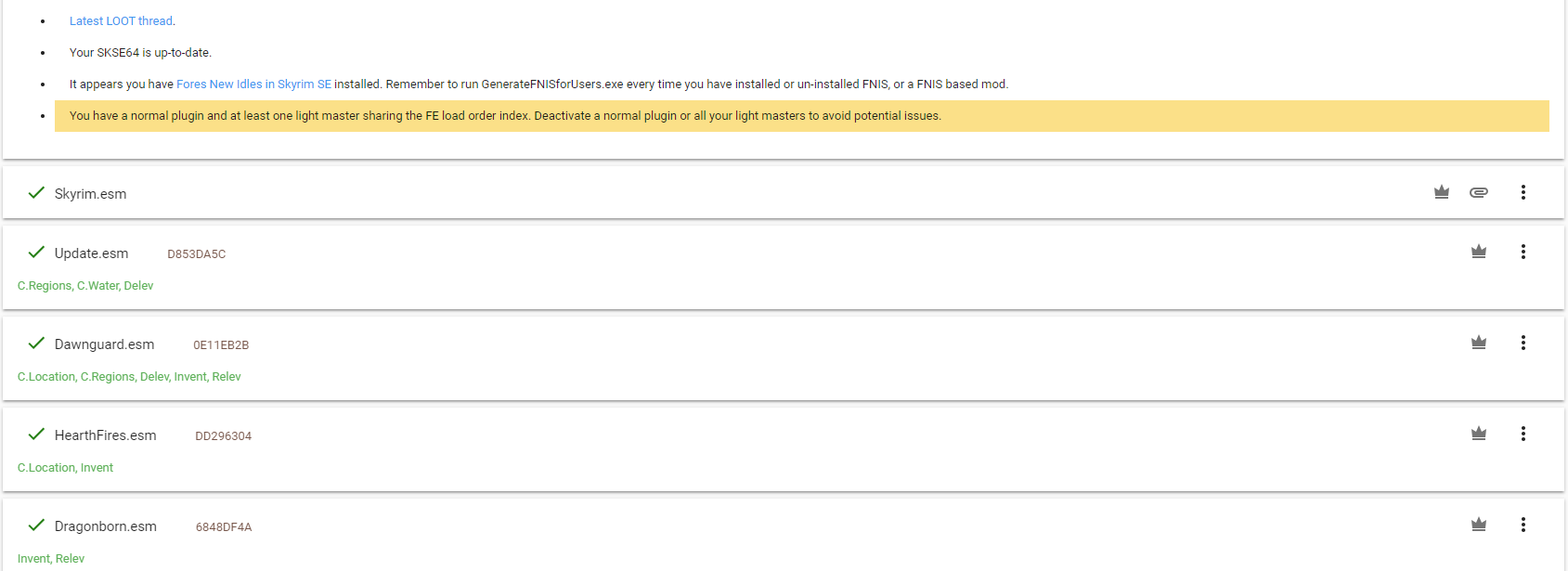Click the master file crown icon for Skyrim.esm
Image resolution: width=1568 pixels, height=571 pixels.
point(1442,192)
